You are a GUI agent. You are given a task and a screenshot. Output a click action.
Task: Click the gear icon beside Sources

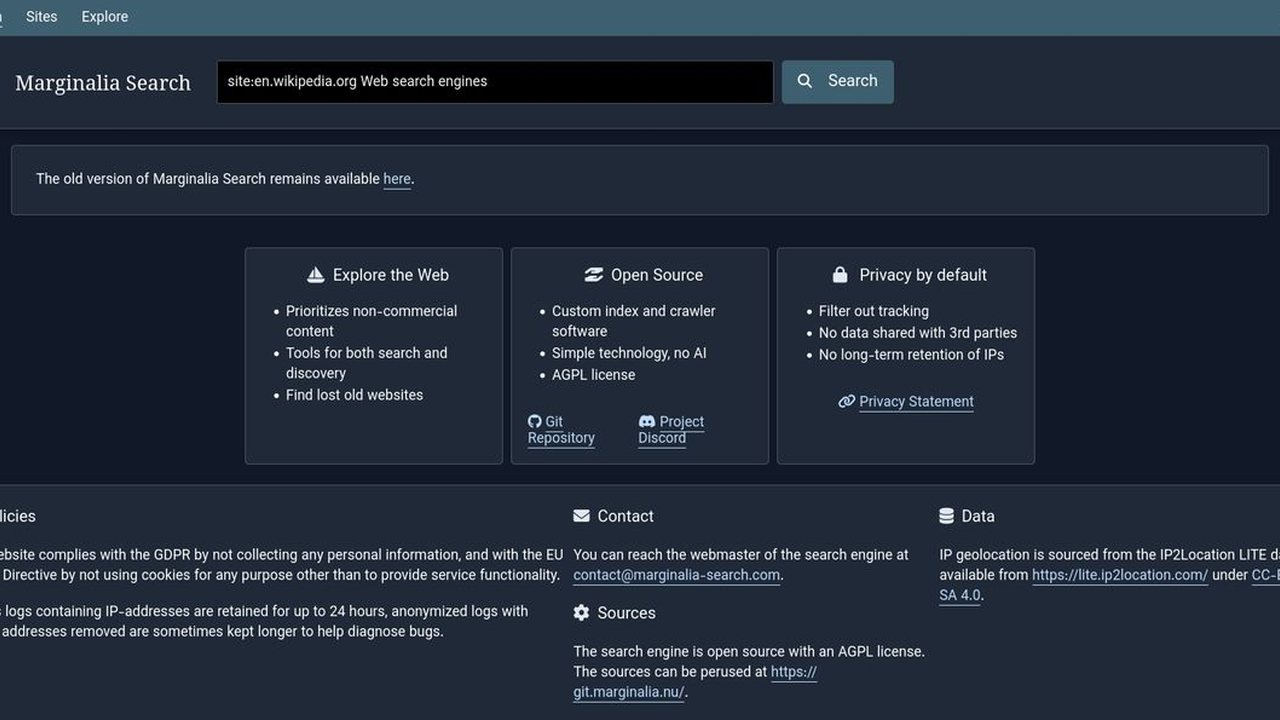(x=581, y=613)
